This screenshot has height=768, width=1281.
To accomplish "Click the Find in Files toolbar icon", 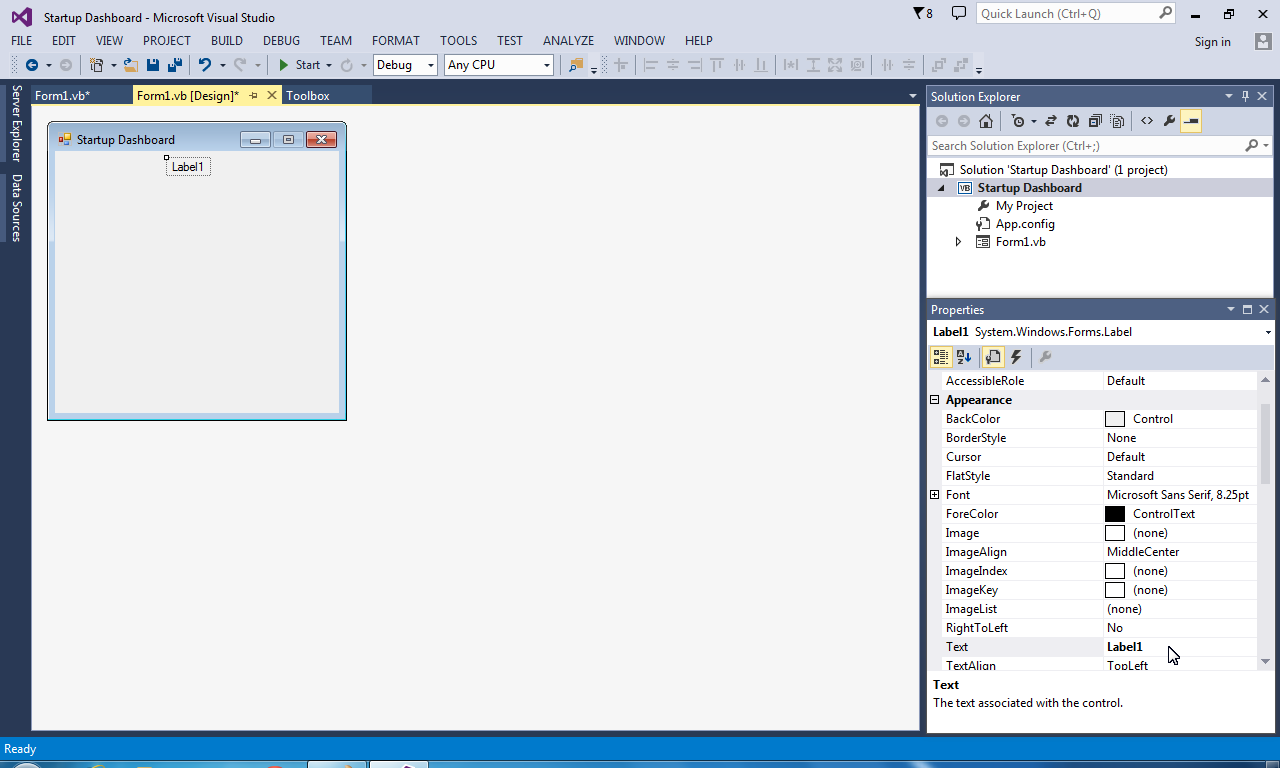I will tap(575, 65).
